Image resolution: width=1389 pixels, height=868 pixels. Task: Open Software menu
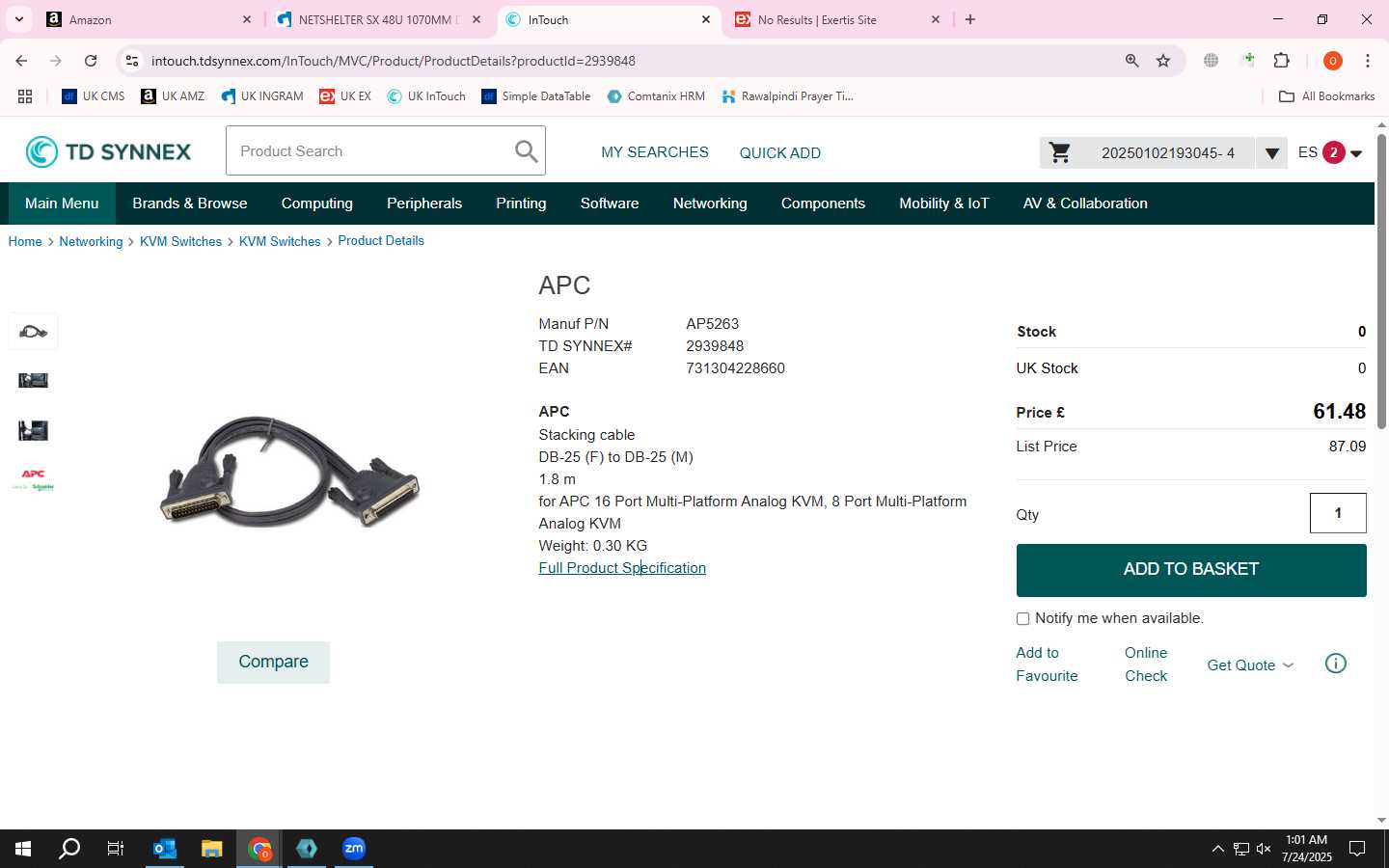click(x=610, y=203)
